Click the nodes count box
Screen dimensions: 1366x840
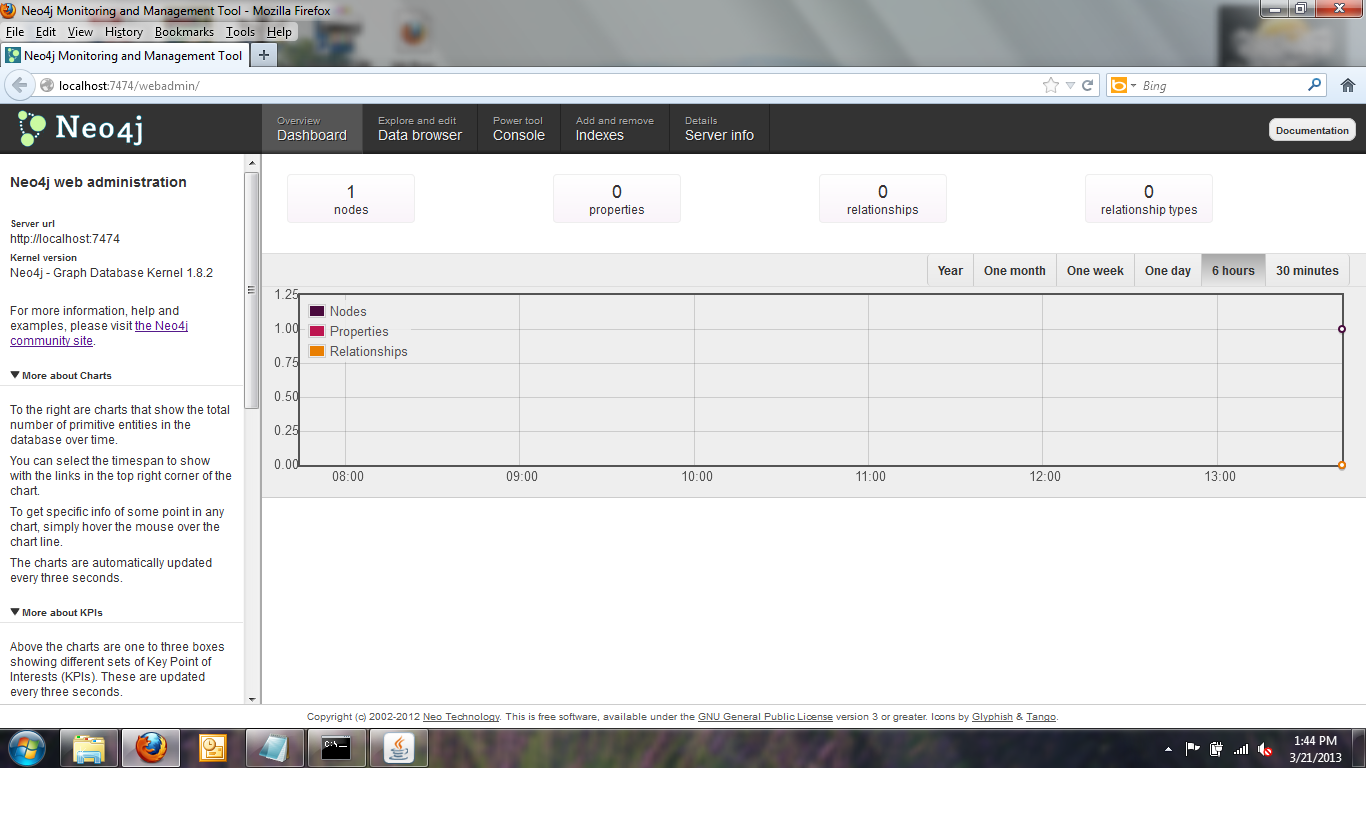click(x=351, y=199)
